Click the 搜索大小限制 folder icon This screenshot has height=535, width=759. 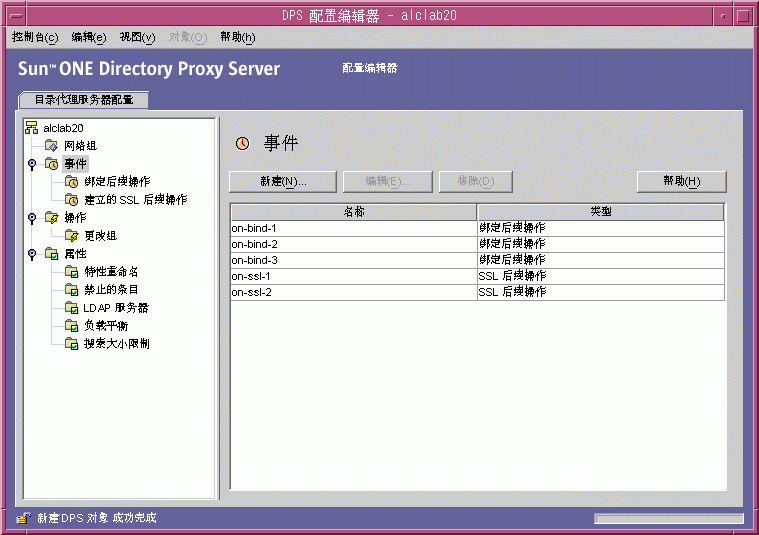(x=71, y=344)
